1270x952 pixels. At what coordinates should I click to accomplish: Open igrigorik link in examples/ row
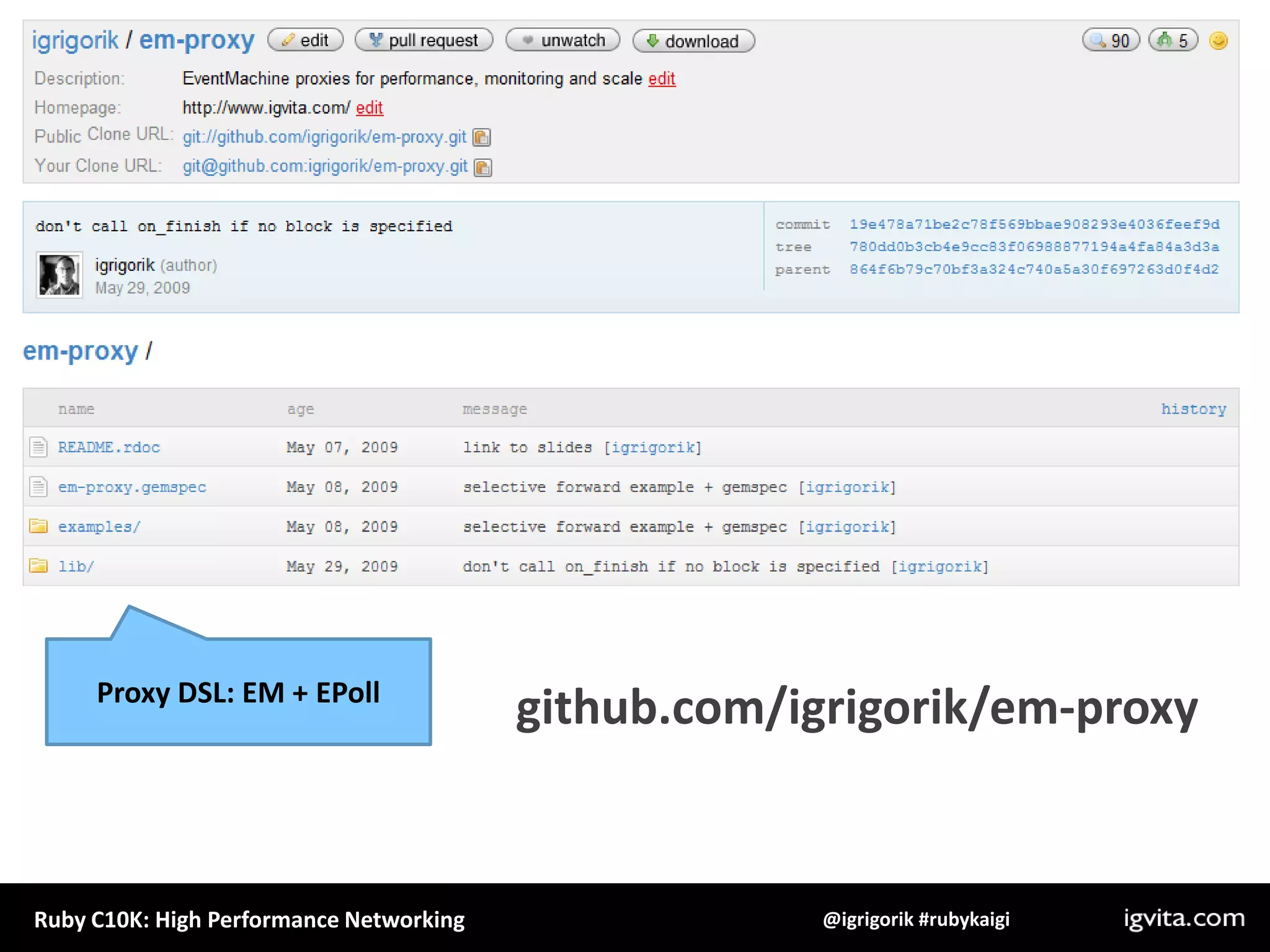(847, 527)
